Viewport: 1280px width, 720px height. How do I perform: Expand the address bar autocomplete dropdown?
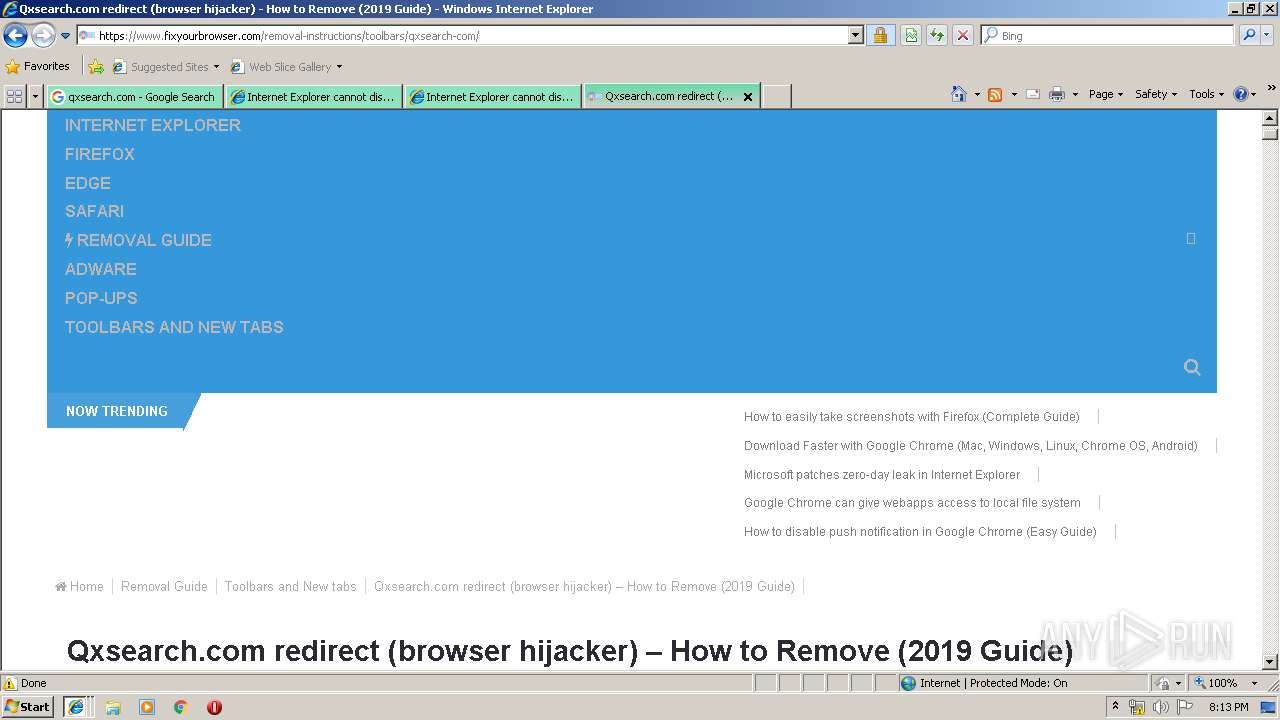[856, 36]
